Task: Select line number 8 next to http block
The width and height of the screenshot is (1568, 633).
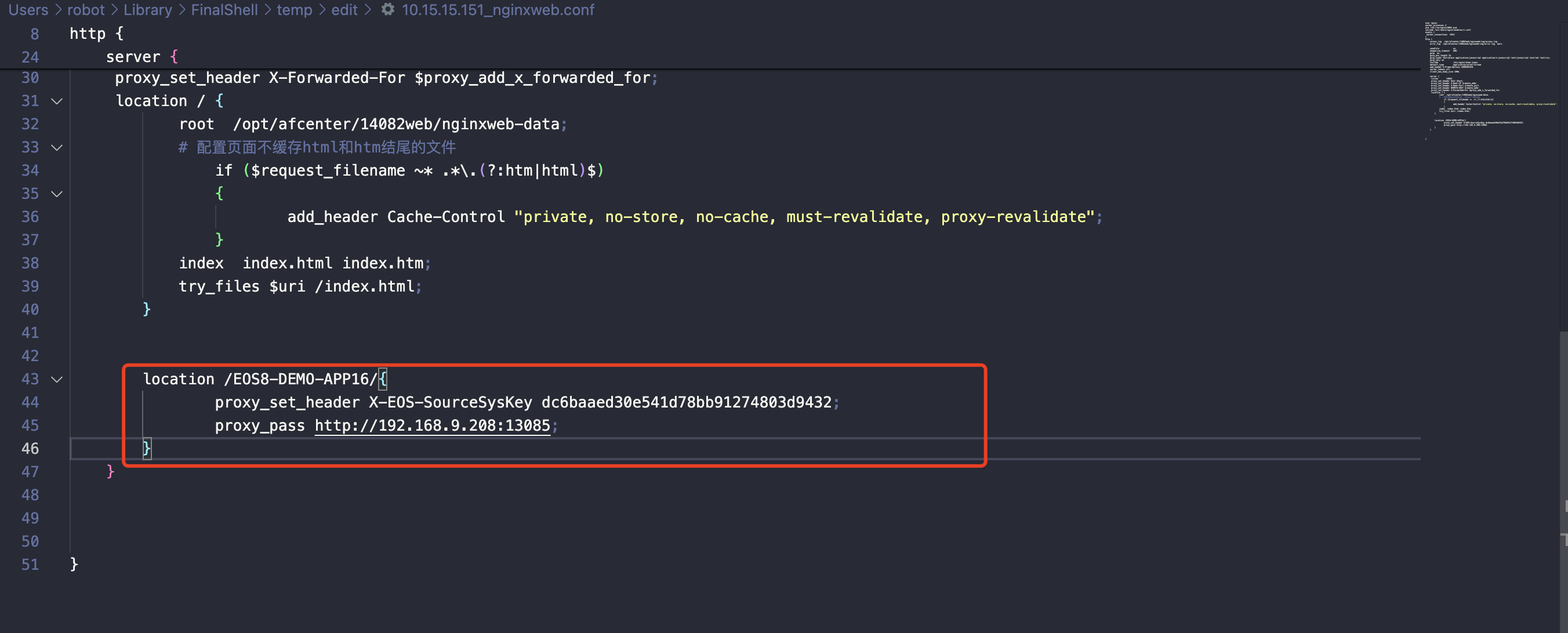Action: [x=34, y=34]
